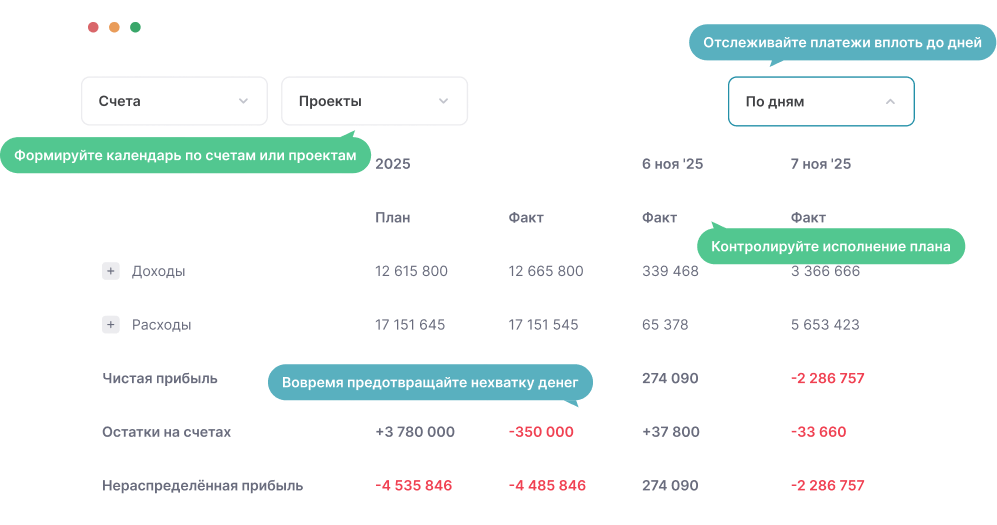Click the Счета dropdown chevron arrow

pos(243,101)
